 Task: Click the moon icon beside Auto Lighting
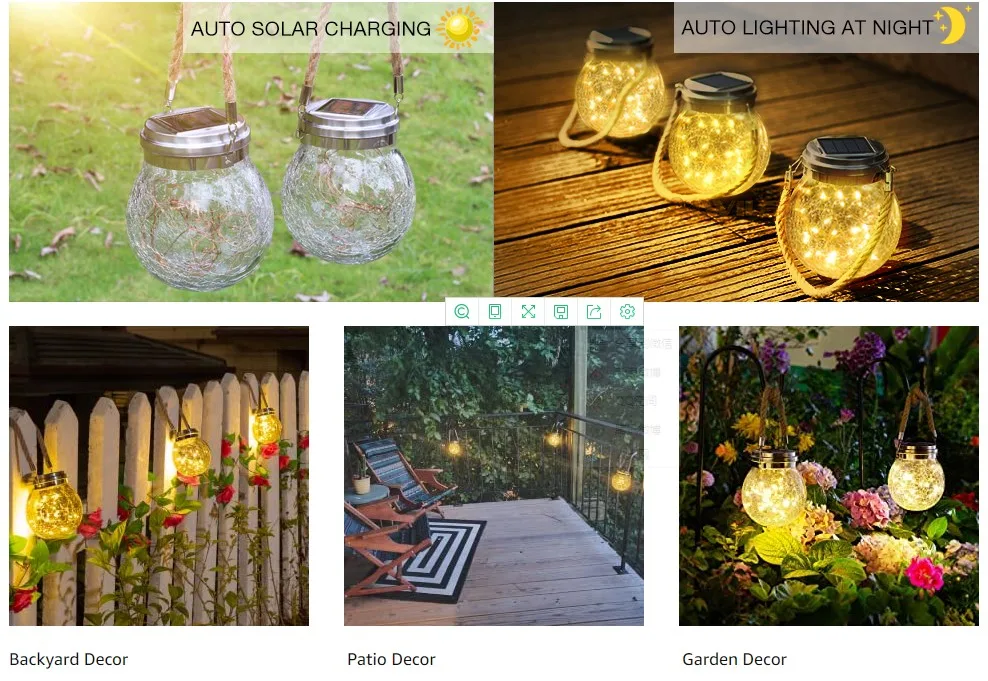click(x=952, y=26)
